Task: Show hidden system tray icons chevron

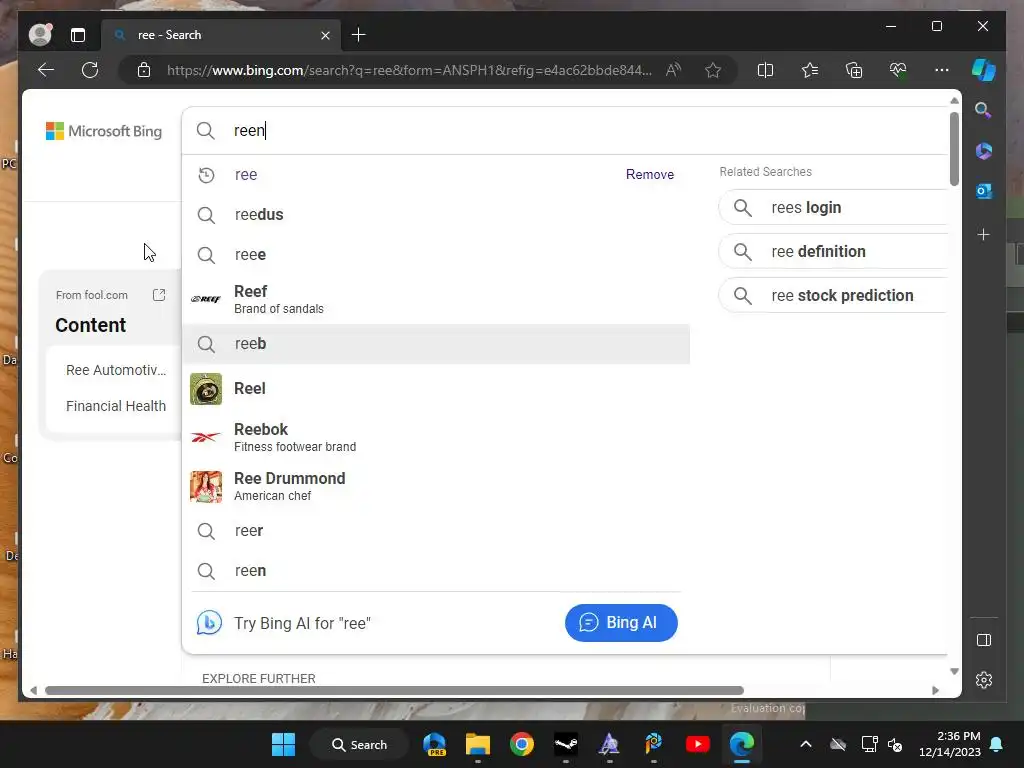Action: pos(806,744)
